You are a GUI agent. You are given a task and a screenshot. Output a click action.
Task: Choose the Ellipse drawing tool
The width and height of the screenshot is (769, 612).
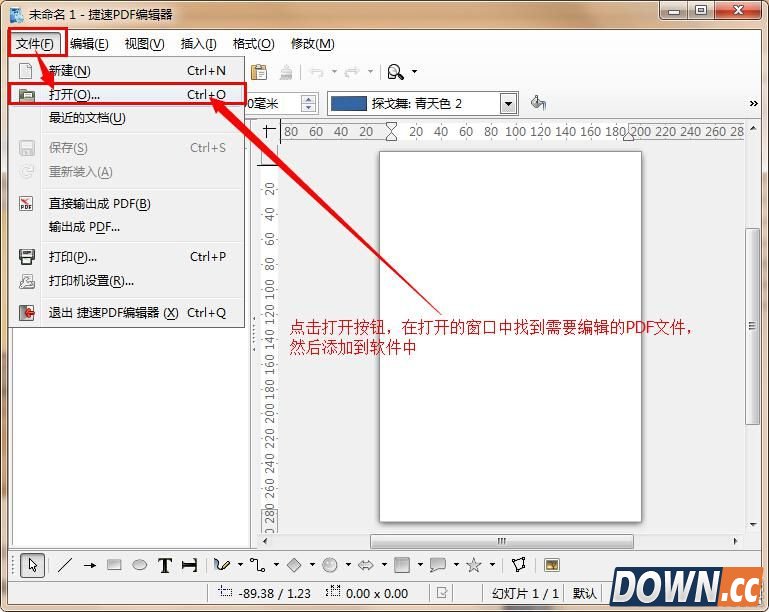point(139,565)
